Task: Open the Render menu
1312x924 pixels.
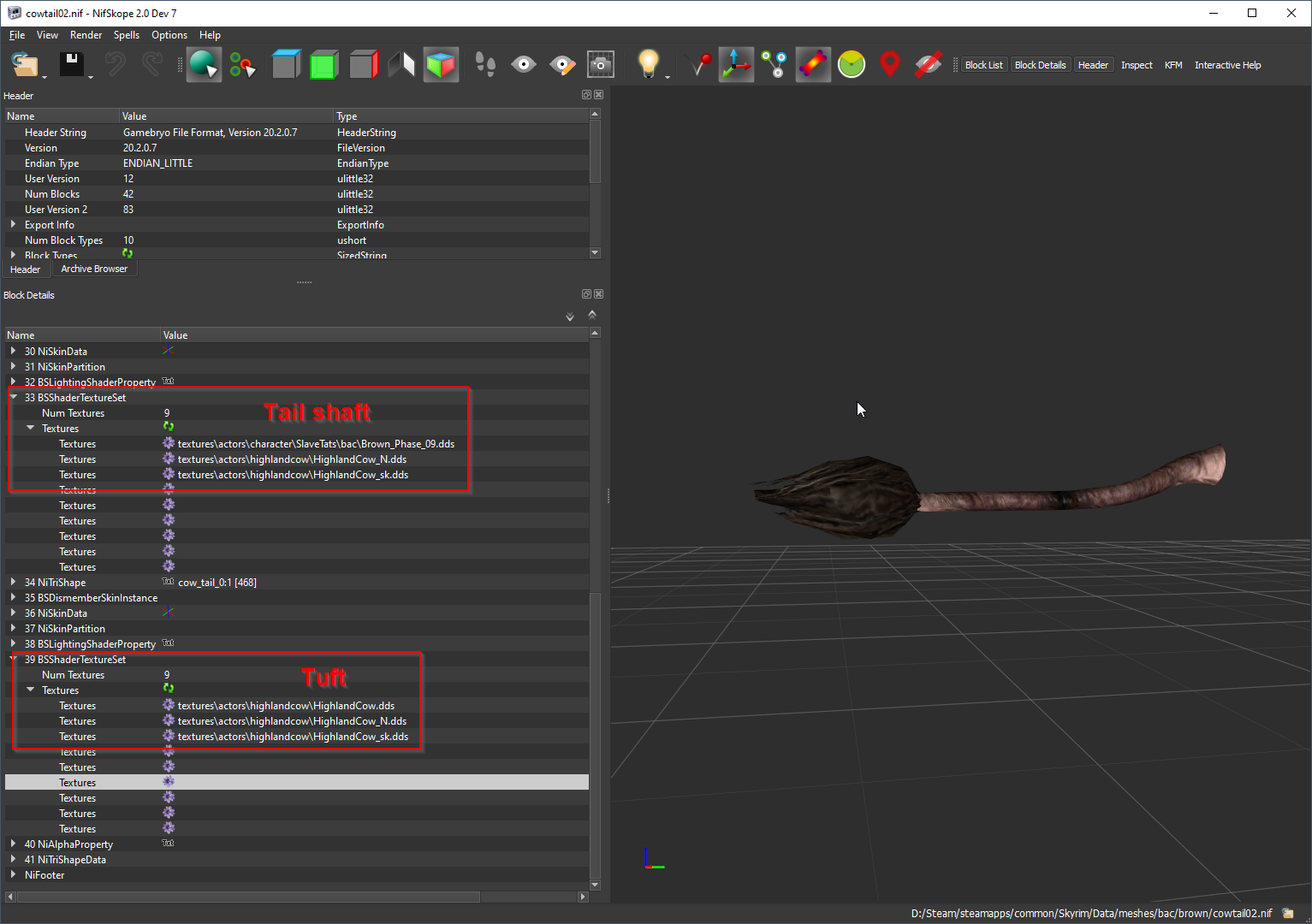Action: [86, 35]
